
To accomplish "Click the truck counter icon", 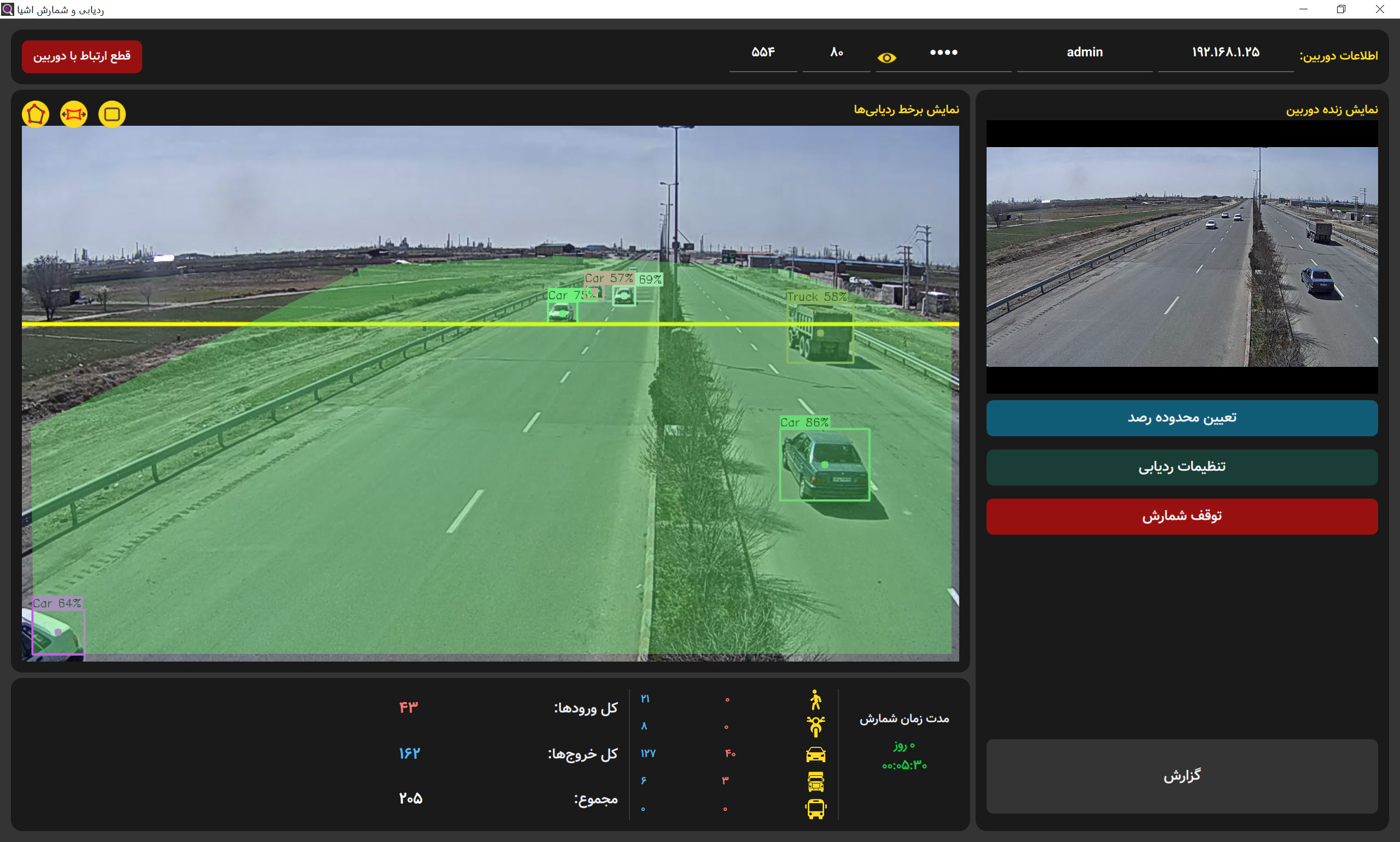I will 815,781.
